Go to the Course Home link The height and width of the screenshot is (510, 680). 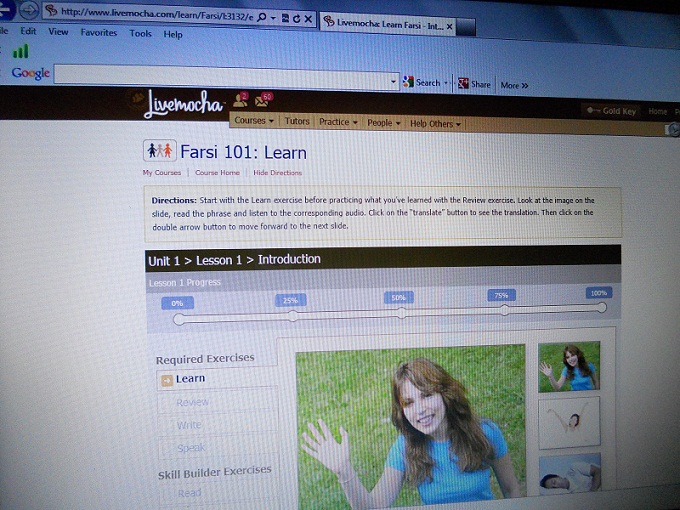tap(217, 173)
